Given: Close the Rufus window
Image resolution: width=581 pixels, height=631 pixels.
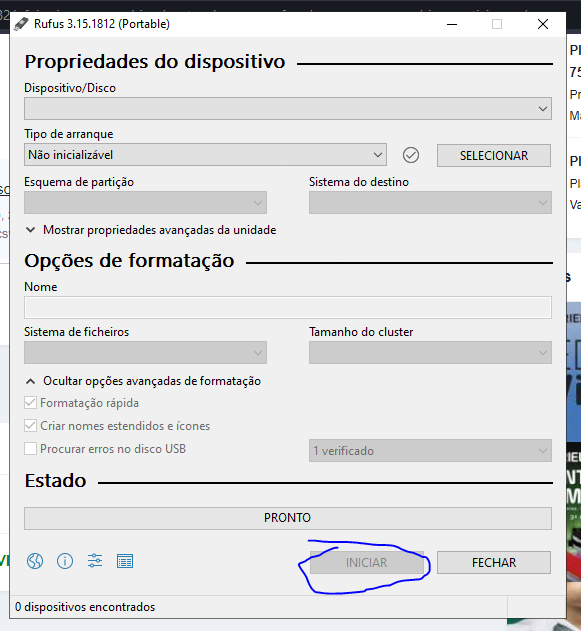Looking at the screenshot, I should click(x=543, y=24).
